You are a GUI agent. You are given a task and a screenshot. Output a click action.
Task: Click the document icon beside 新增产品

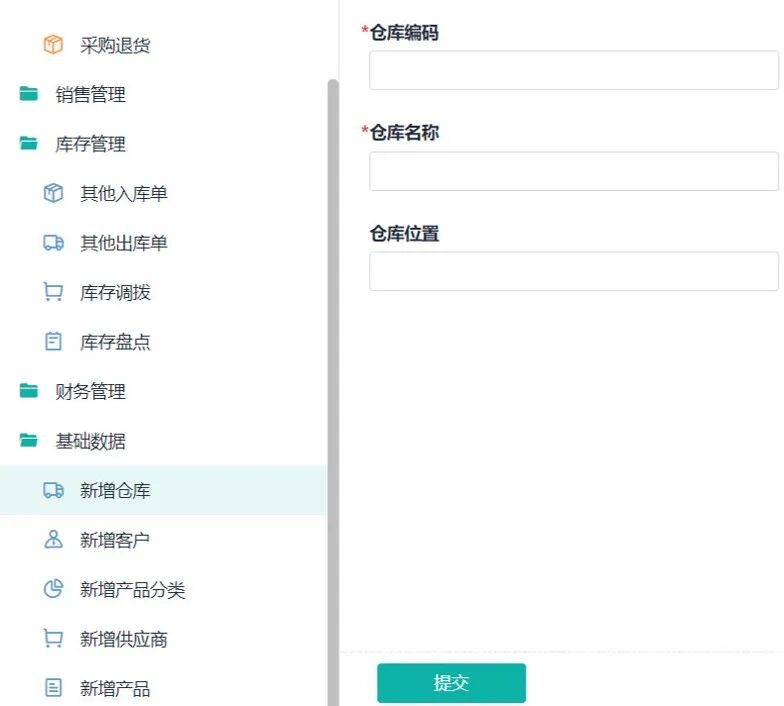[x=53, y=688]
